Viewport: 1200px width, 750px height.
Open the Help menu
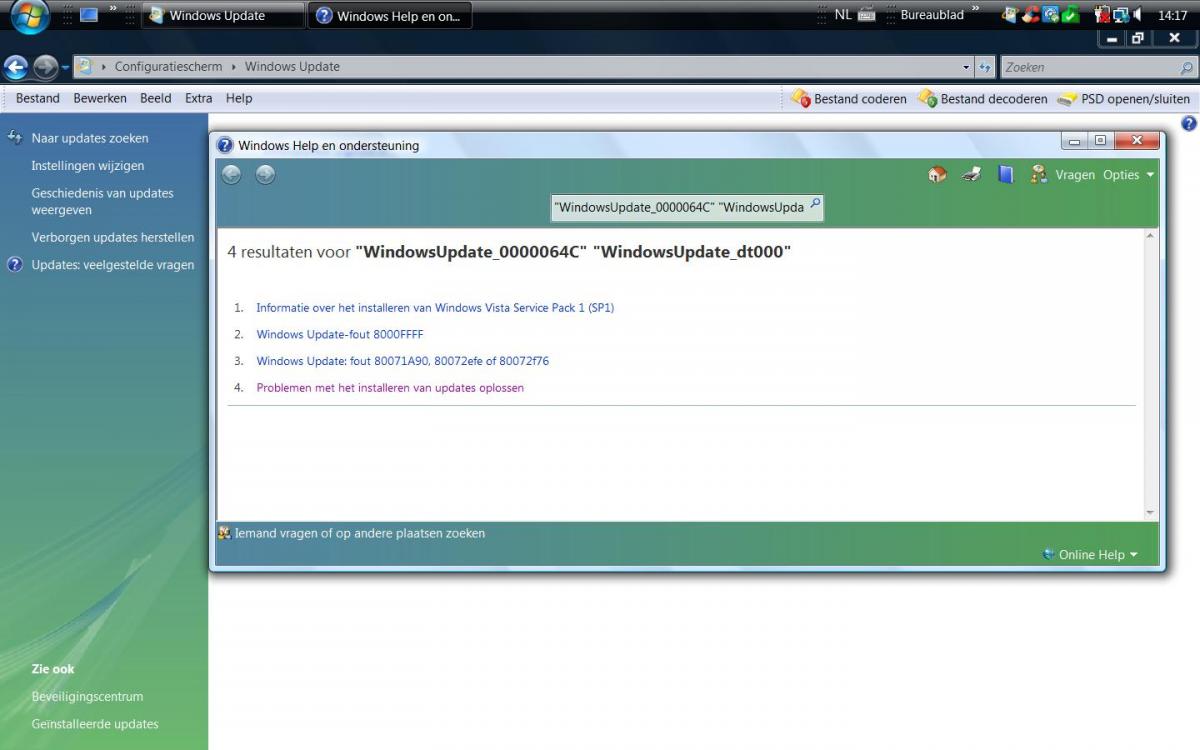point(239,98)
